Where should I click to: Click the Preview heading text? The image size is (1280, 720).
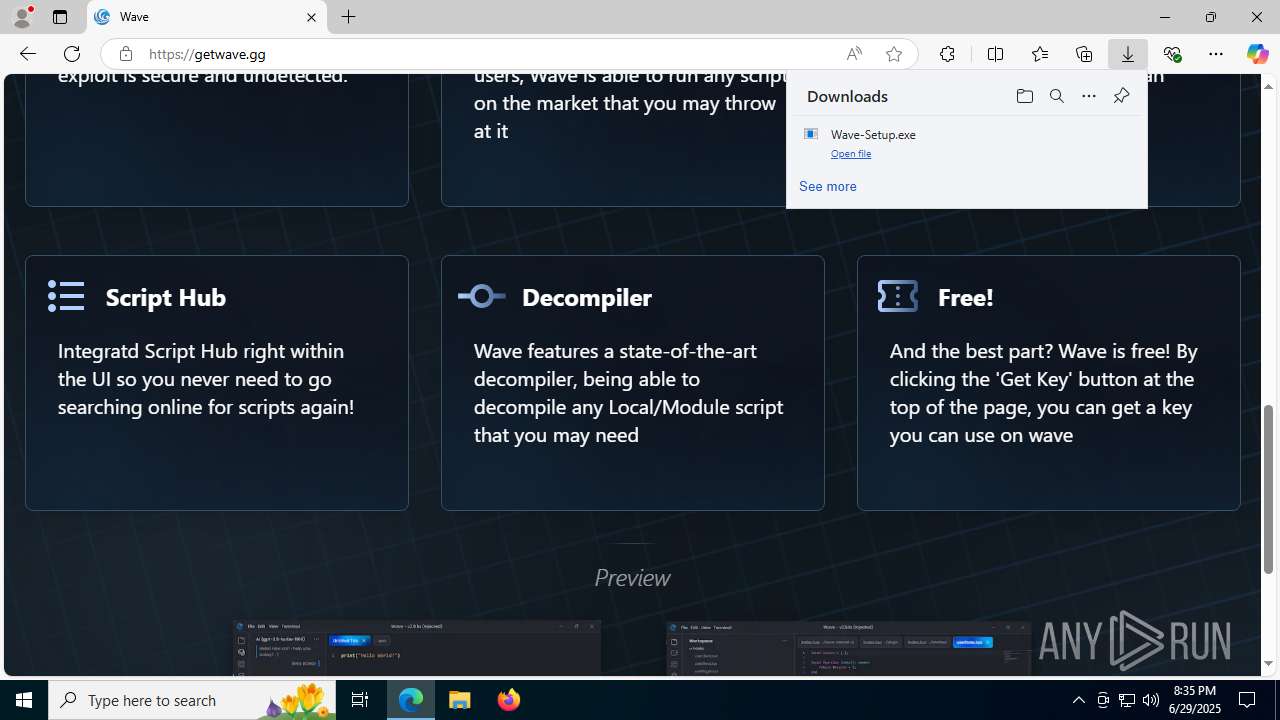coord(632,577)
